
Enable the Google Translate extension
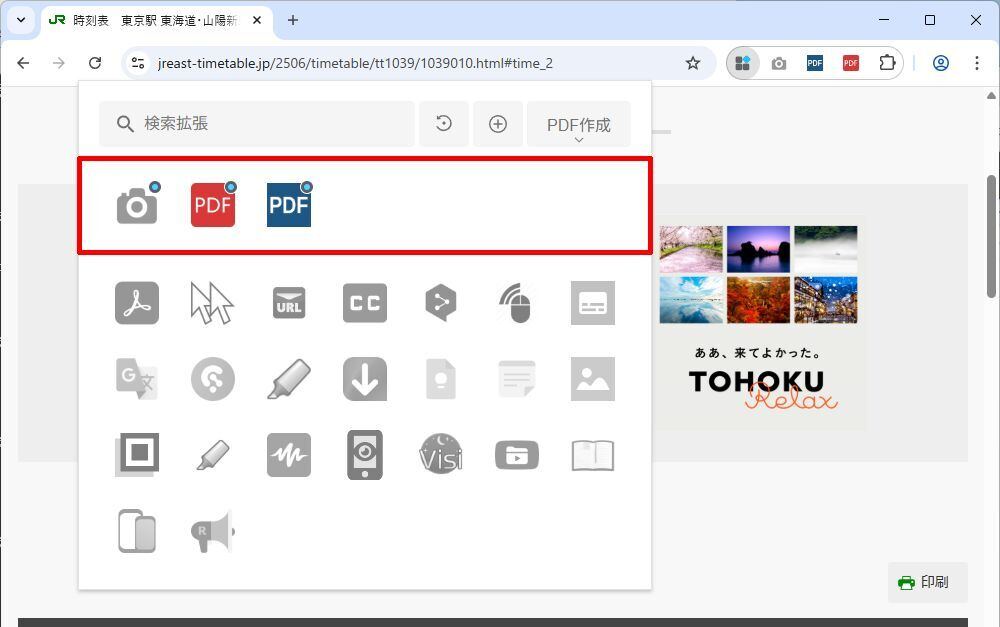[137, 379]
